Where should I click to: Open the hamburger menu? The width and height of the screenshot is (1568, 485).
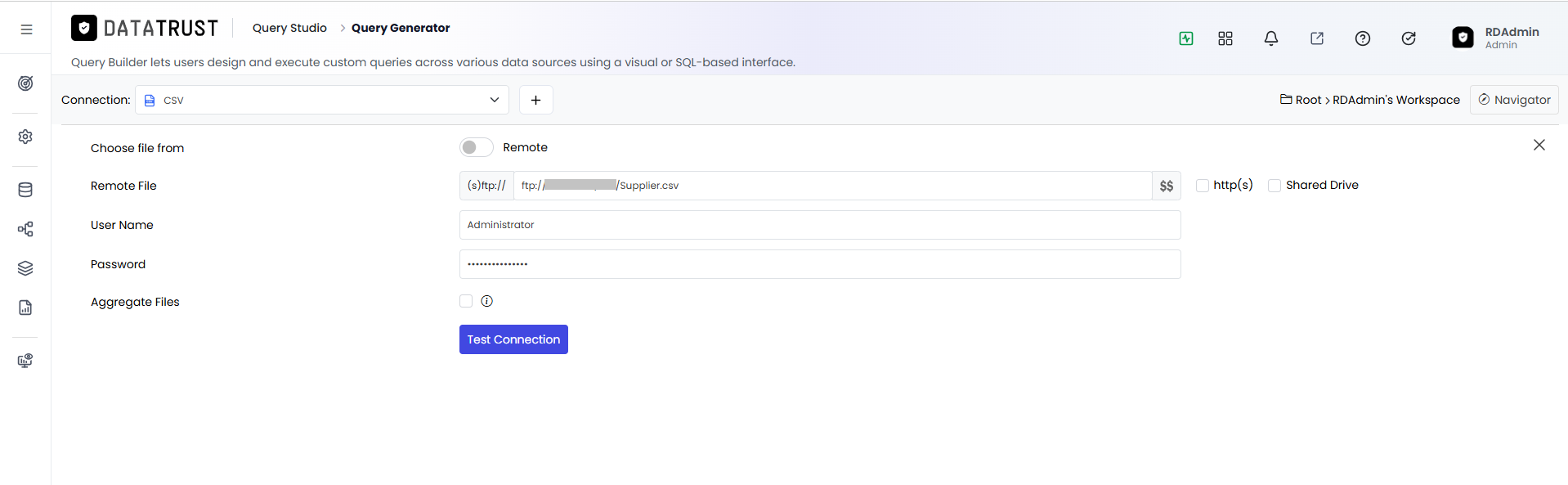[x=26, y=29]
